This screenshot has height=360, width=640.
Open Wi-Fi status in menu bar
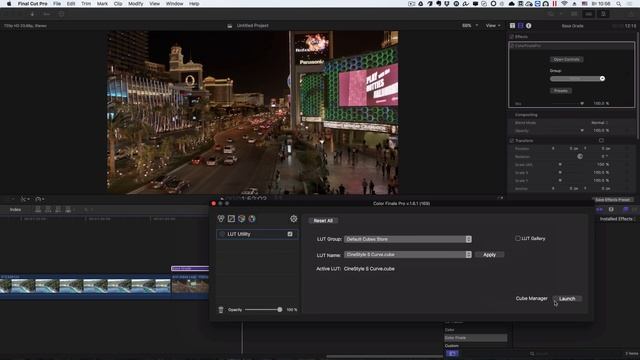coord(564,4)
